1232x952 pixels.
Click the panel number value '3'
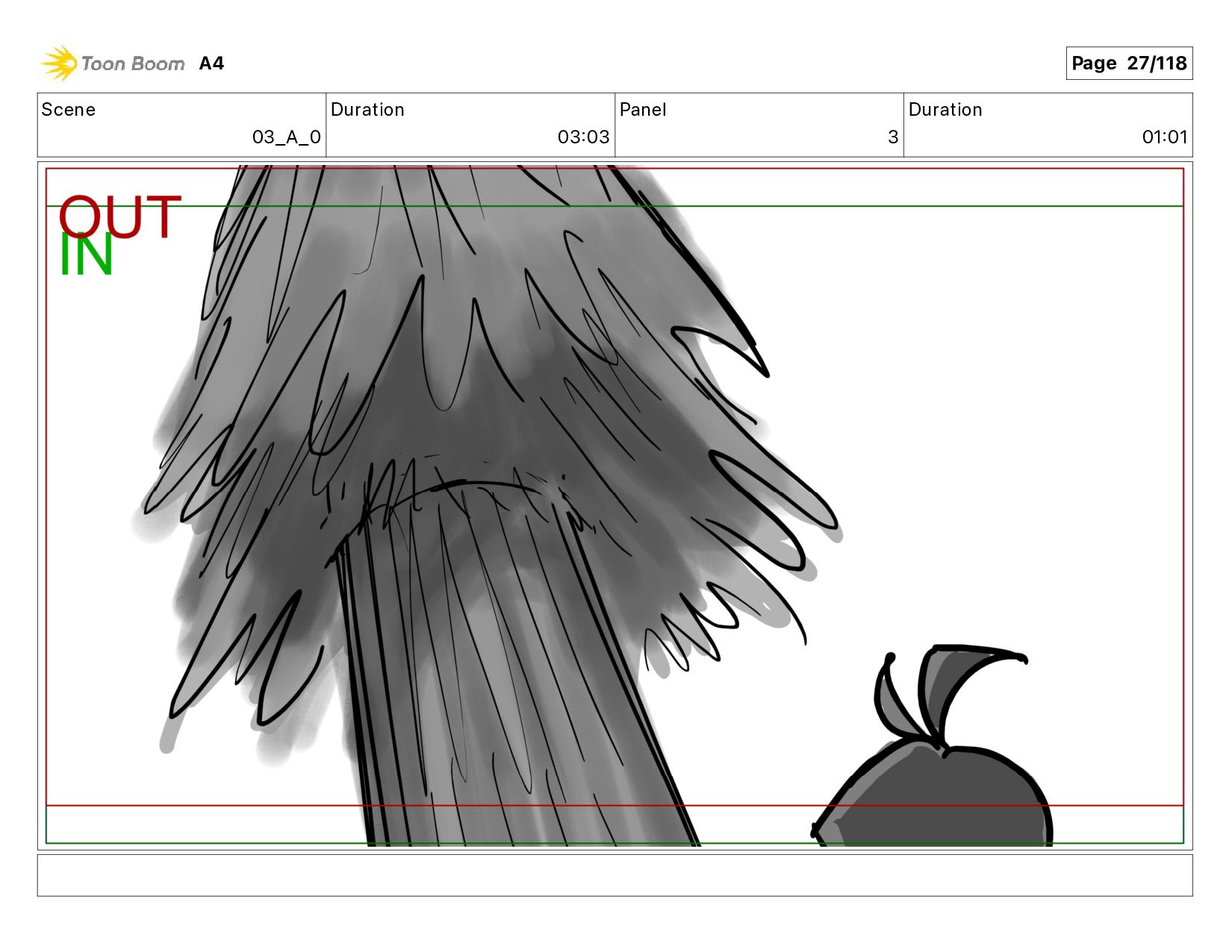coord(893,137)
